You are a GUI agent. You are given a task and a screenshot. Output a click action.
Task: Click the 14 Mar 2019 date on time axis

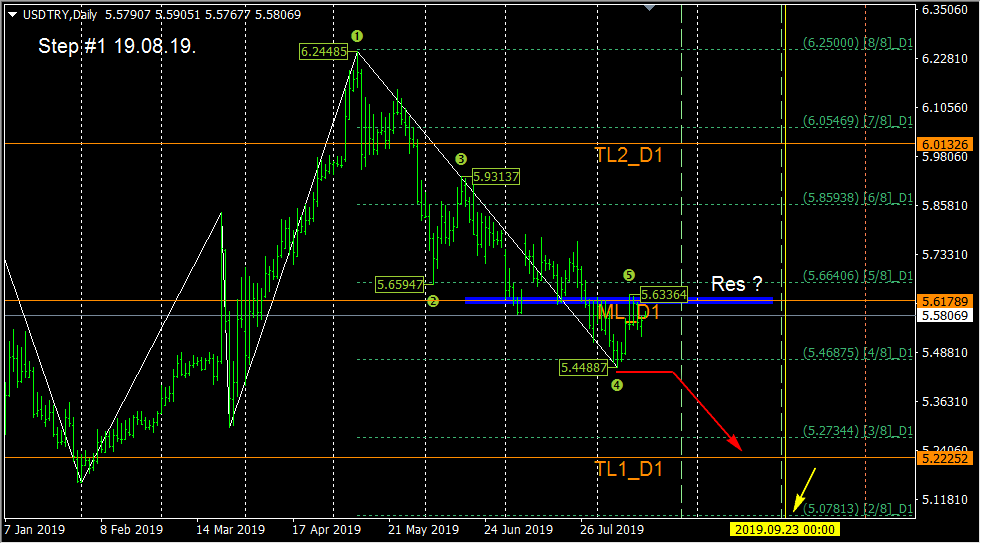(230, 530)
